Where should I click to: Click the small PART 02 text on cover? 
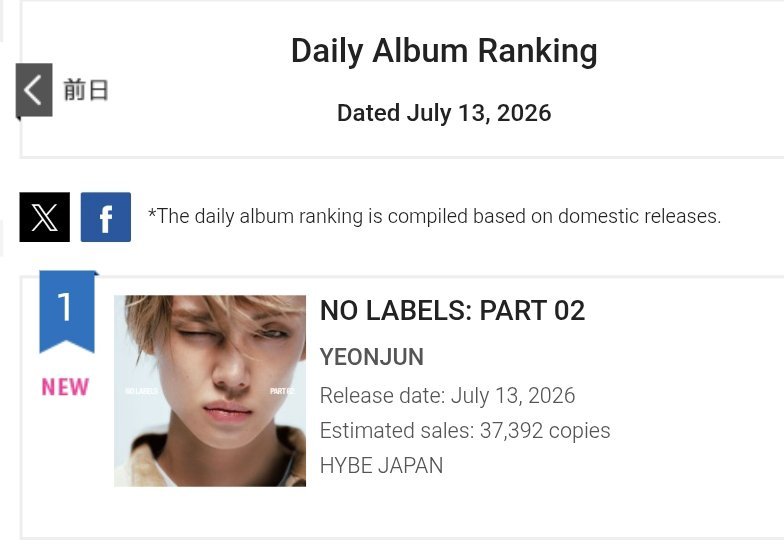[282, 391]
